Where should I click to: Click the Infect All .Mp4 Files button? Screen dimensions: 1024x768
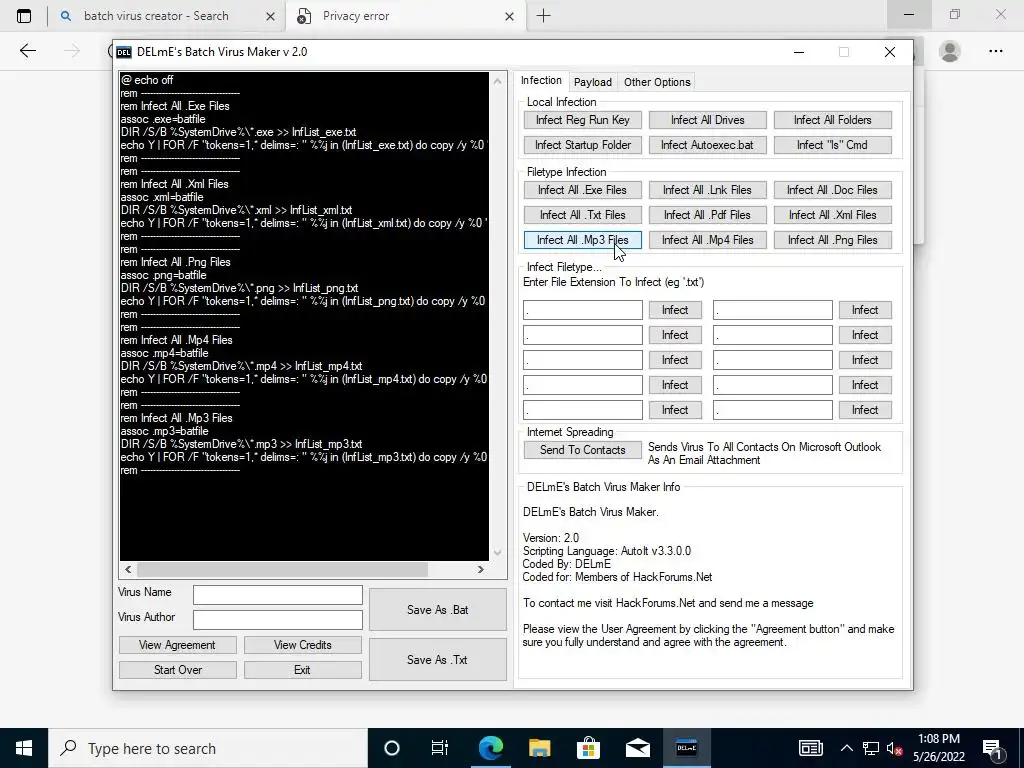[x=707, y=240]
